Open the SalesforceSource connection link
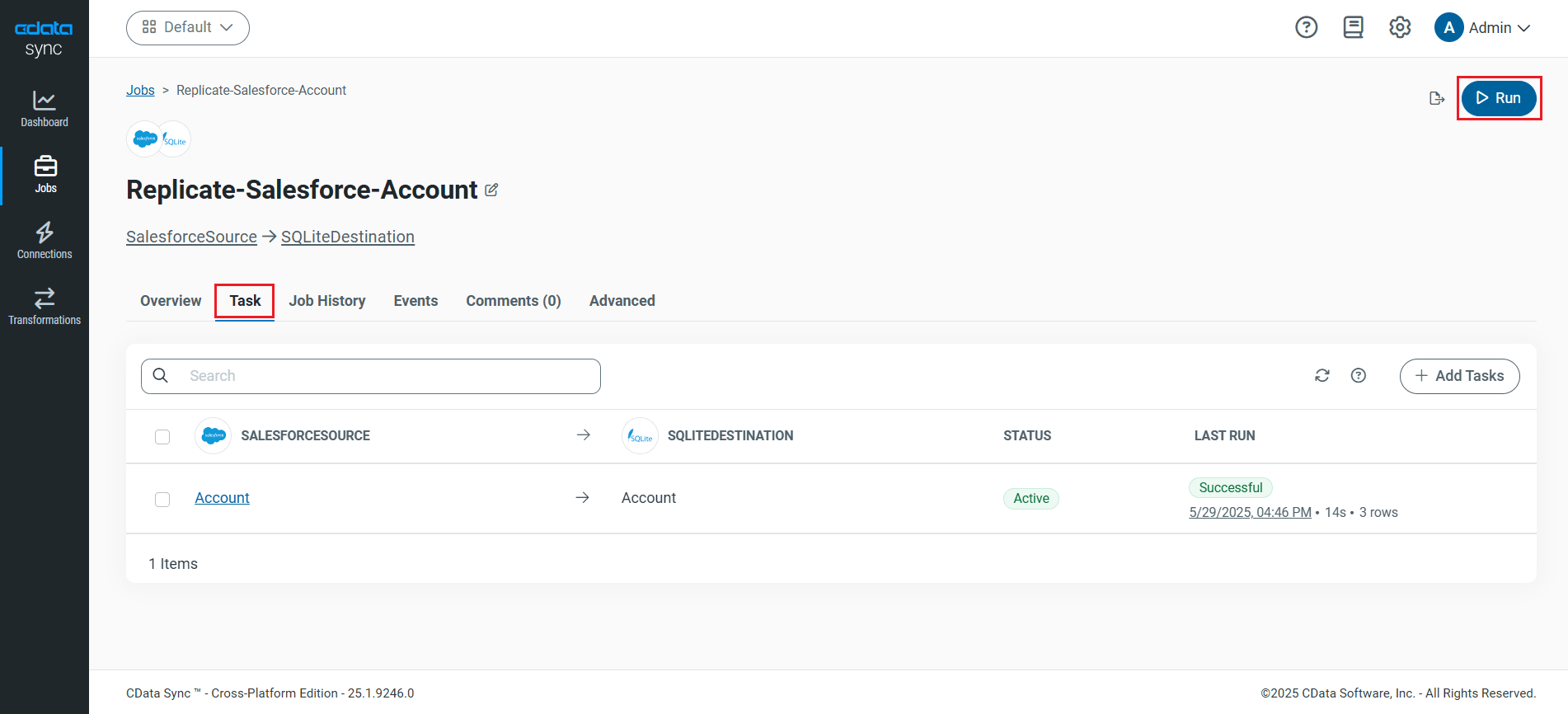This screenshot has width=1568, height=714. (x=191, y=237)
